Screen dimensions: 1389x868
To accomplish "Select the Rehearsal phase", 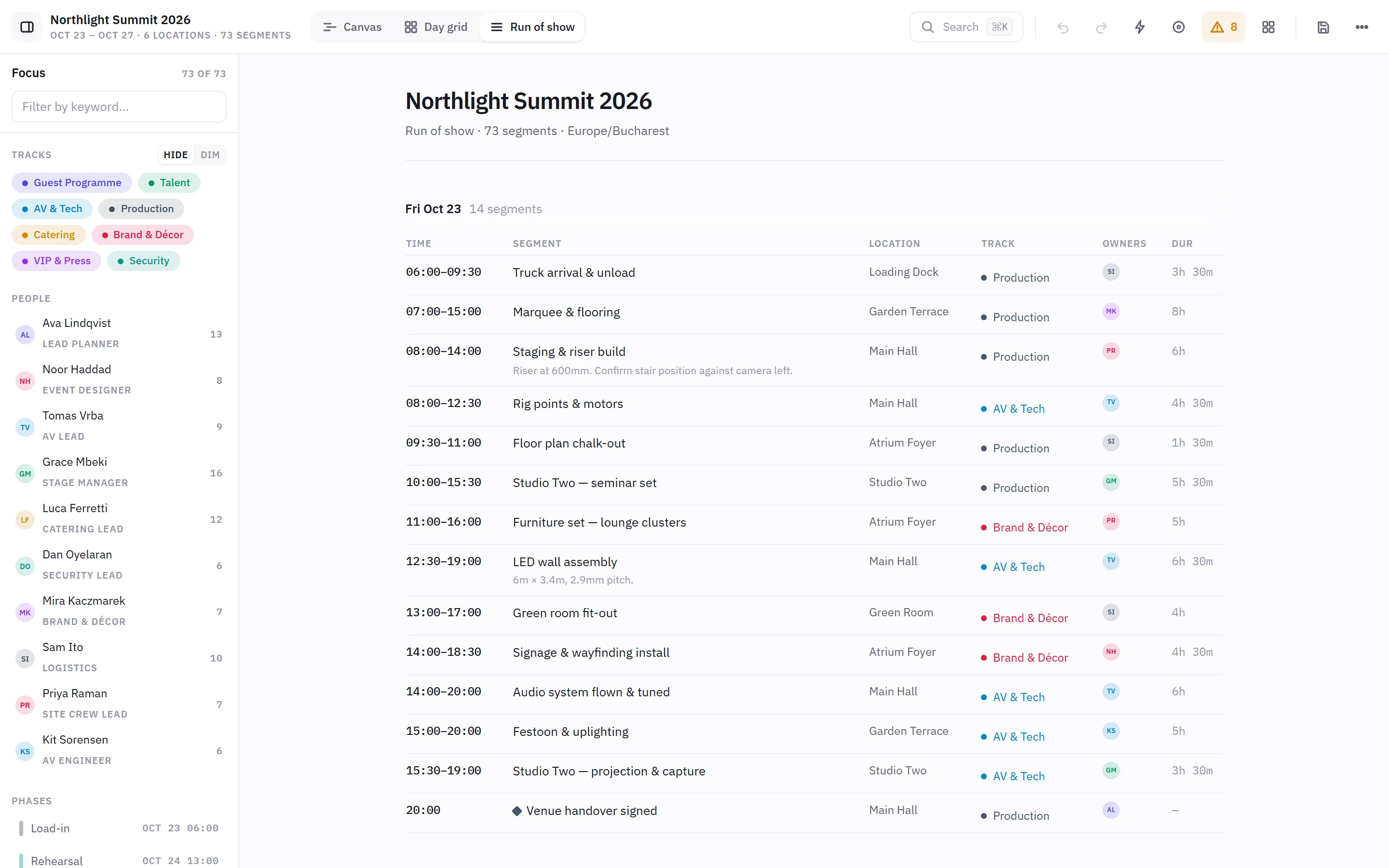I will (x=119, y=861).
